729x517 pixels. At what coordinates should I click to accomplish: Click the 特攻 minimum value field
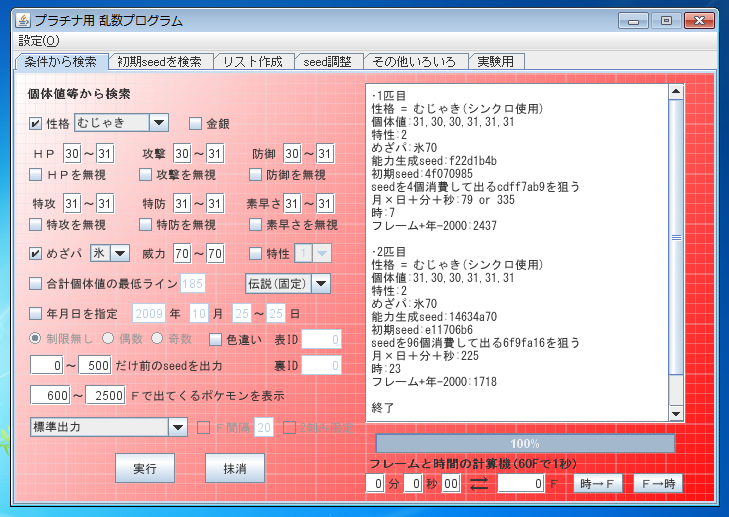point(72,203)
